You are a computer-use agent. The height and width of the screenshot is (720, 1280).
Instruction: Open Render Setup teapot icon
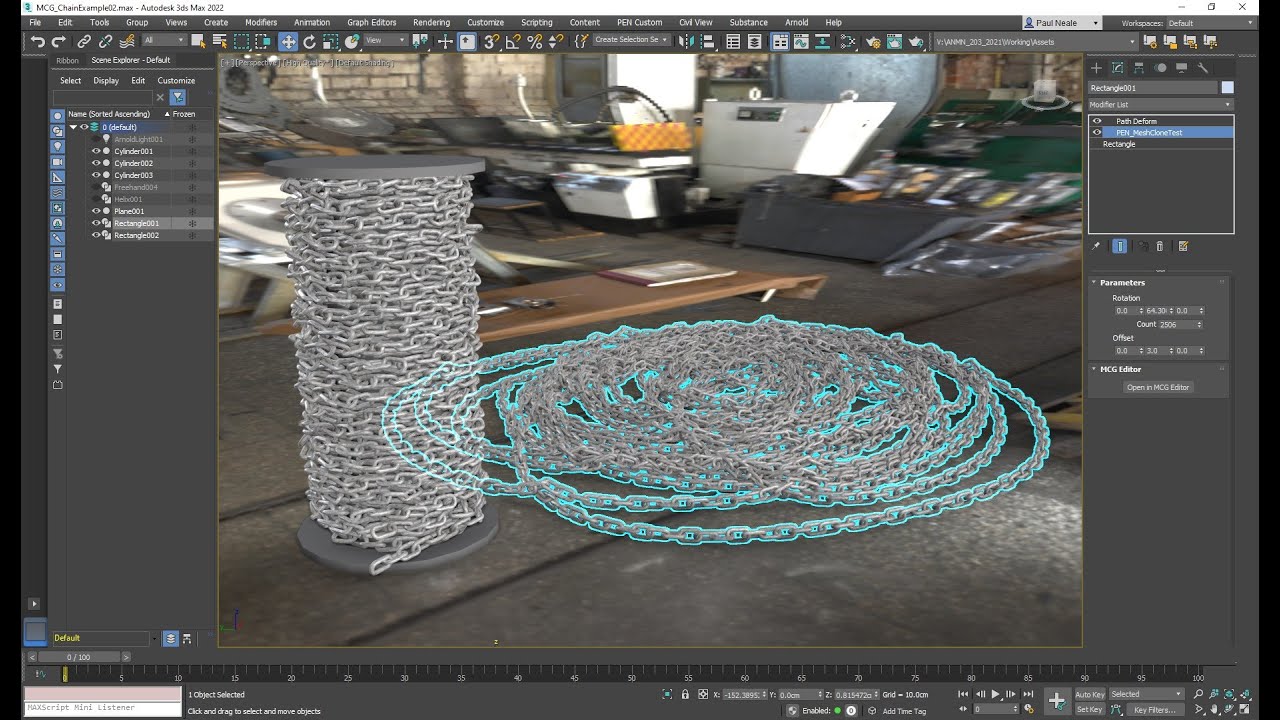pyautogui.click(x=873, y=41)
